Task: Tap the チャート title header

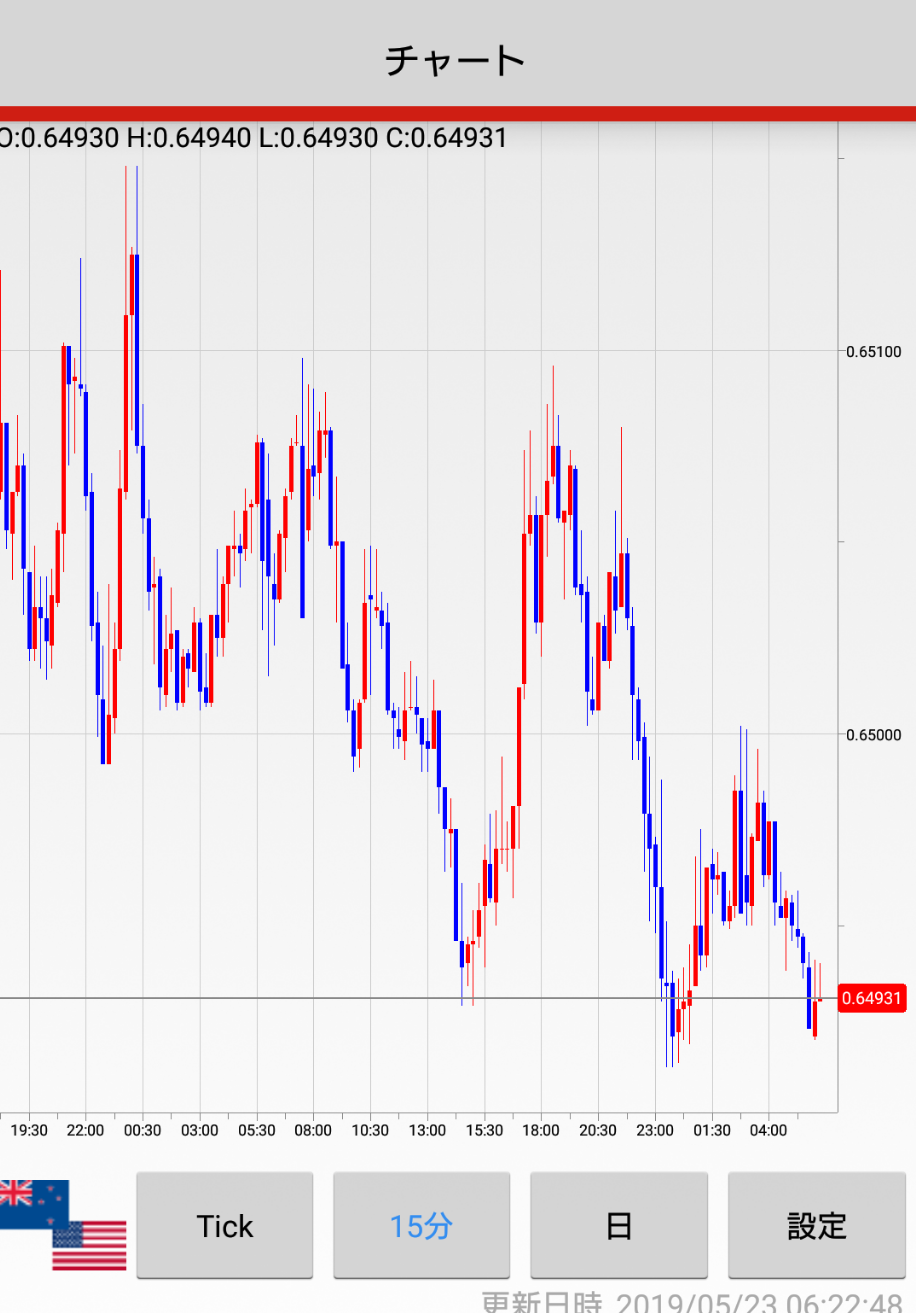Action: pos(456,60)
